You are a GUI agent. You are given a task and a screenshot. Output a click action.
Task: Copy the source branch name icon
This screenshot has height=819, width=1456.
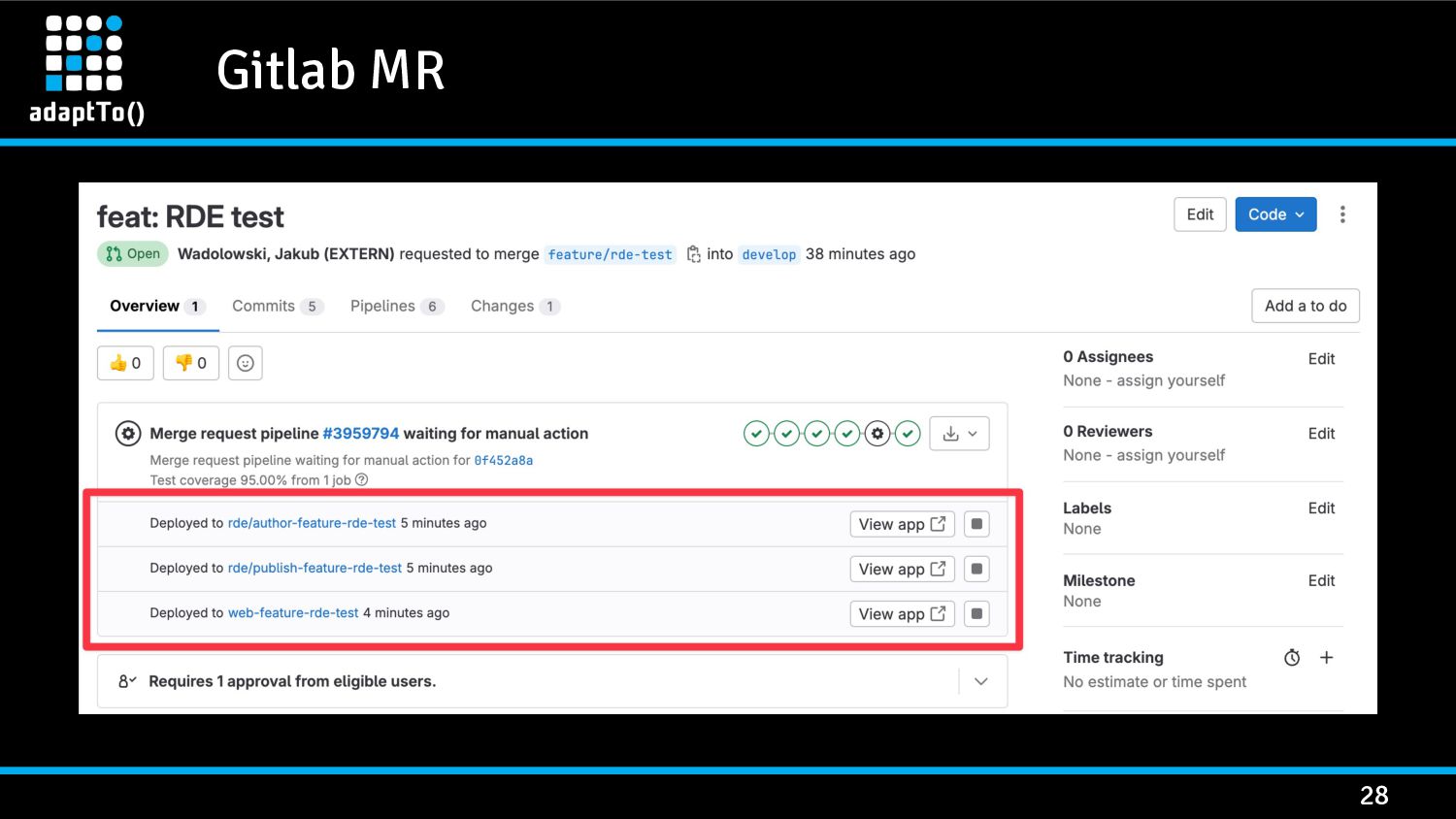click(693, 254)
